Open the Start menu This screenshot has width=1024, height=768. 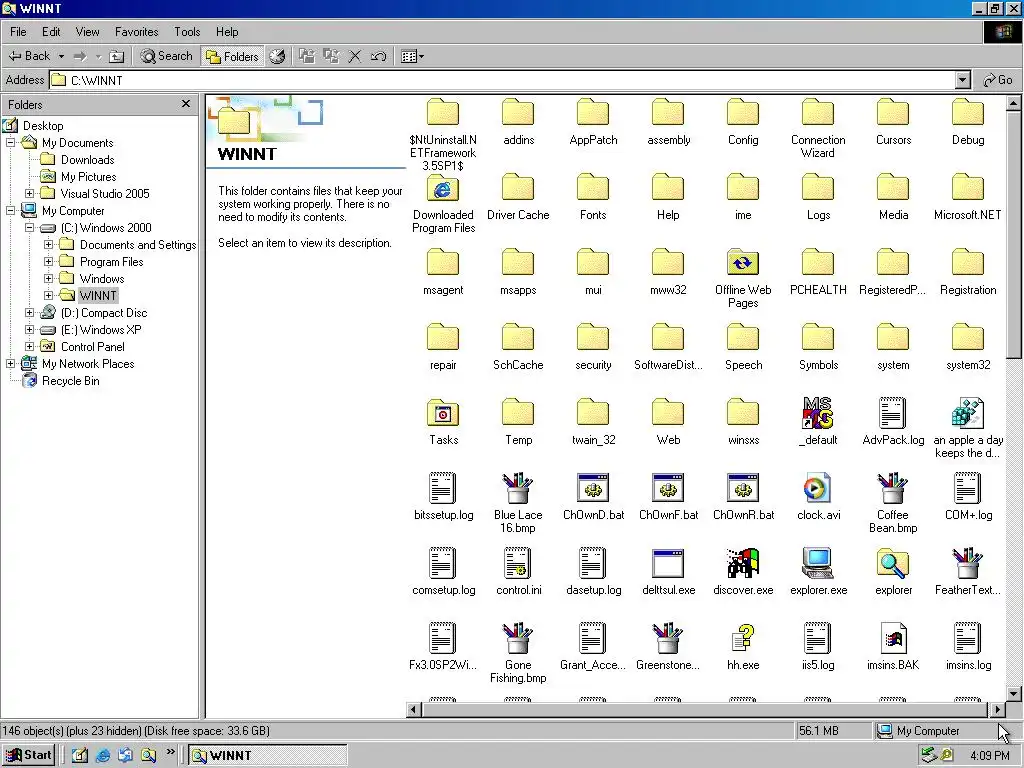click(28, 755)
